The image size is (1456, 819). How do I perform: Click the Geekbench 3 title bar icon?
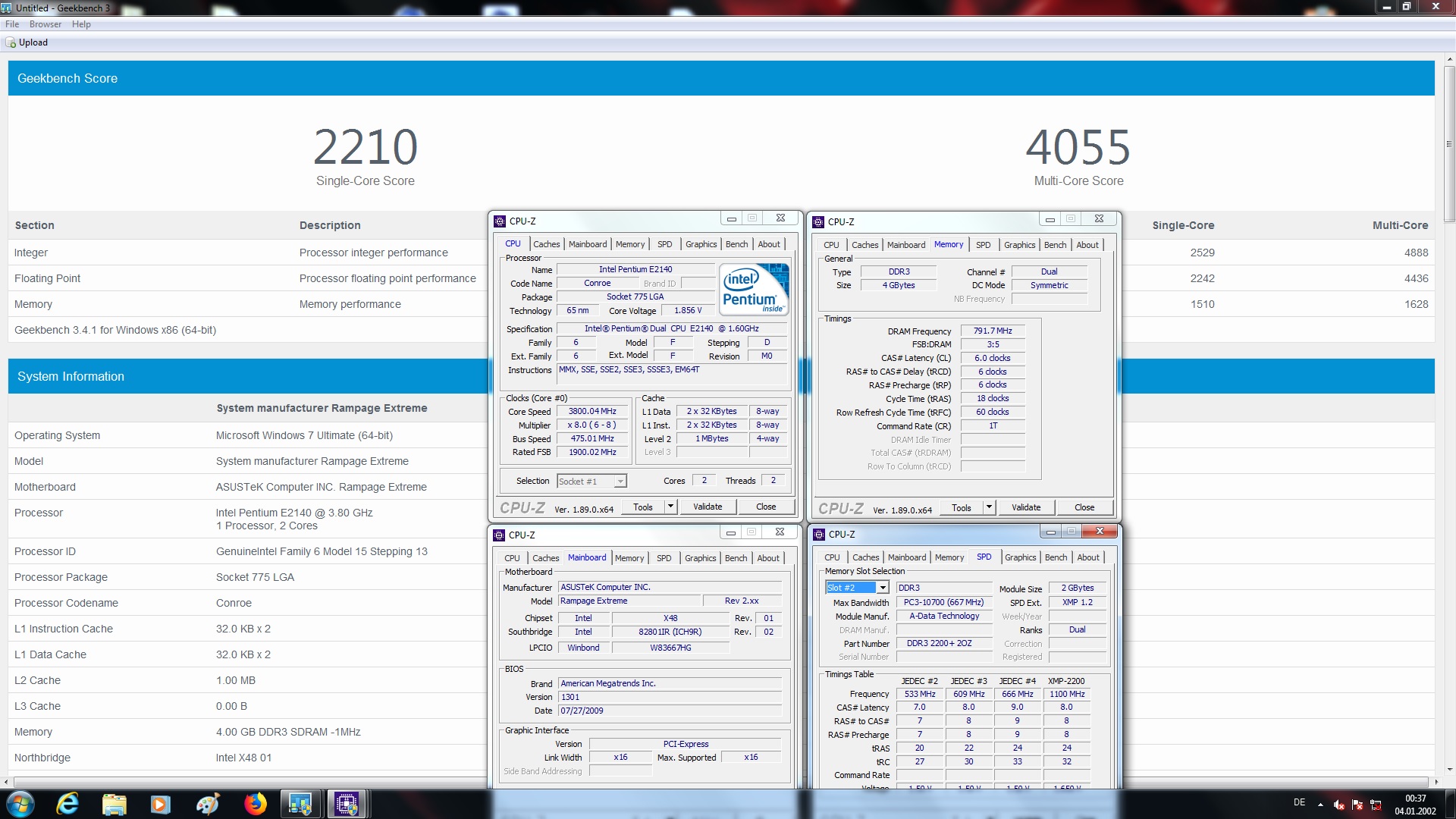pyautogui.click(x=7, y=8)
